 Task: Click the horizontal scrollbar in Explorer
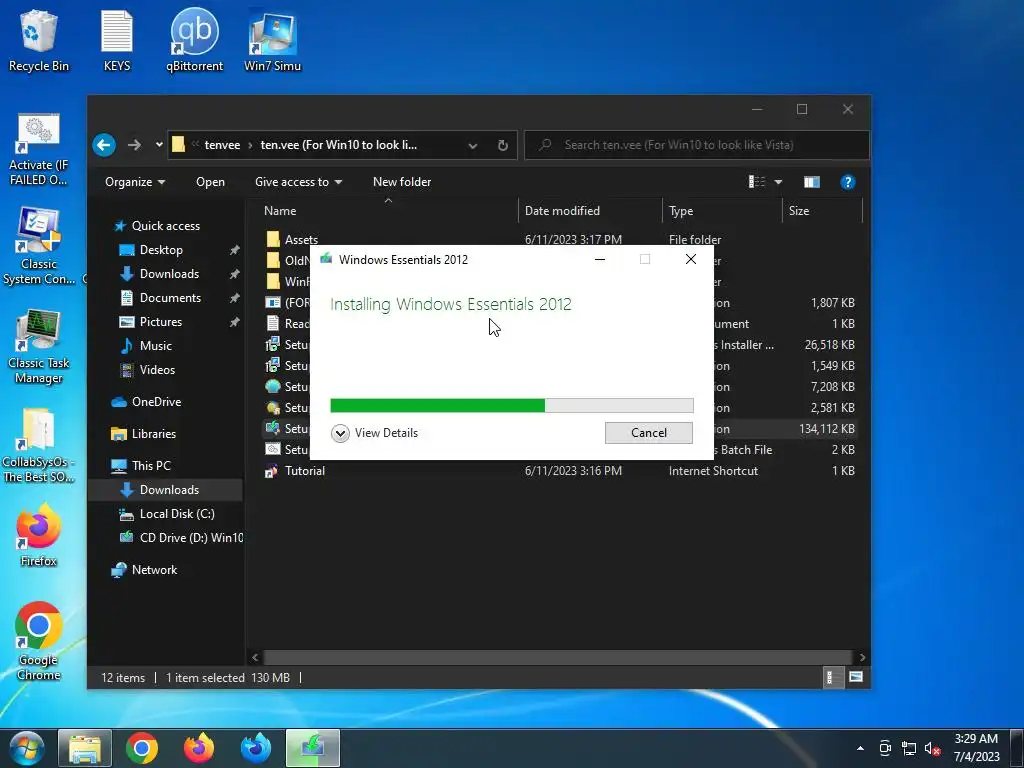[x=558, y=657]
